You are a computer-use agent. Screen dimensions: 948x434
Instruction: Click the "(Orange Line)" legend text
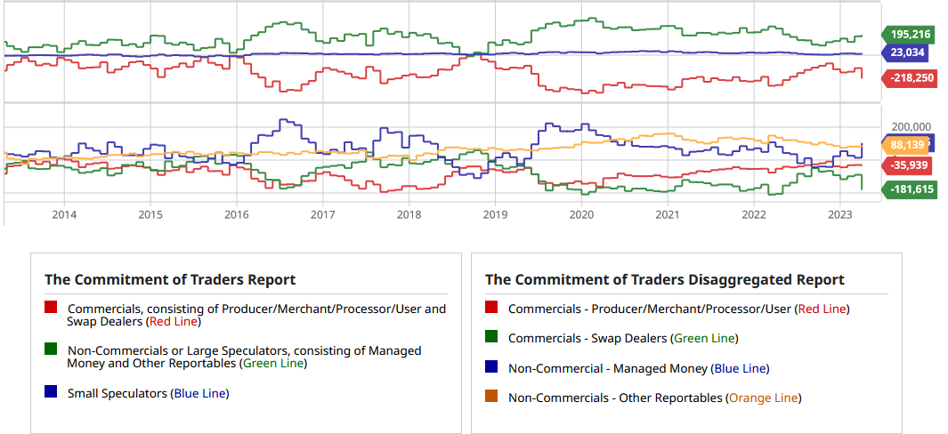[x=765, y=398]
